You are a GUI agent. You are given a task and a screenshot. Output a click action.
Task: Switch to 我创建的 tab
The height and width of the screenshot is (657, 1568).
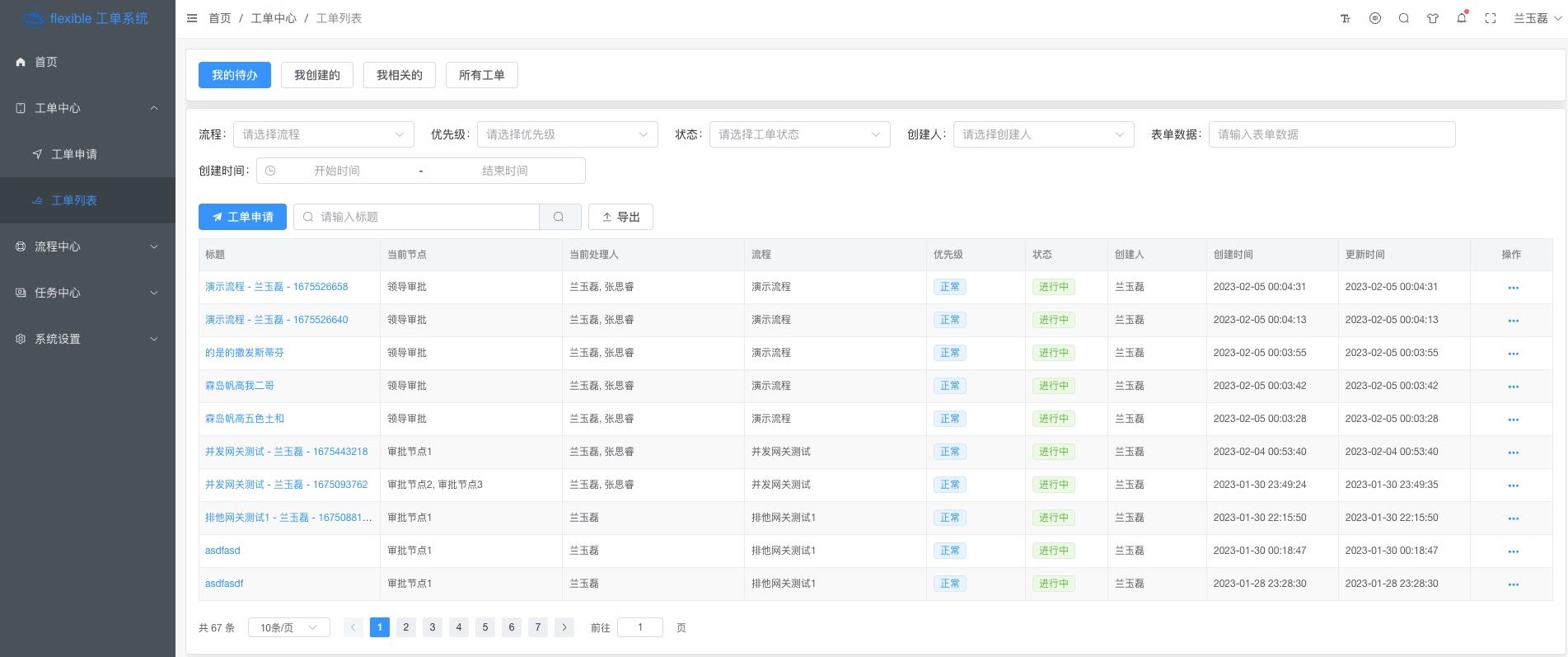[317, 75]
